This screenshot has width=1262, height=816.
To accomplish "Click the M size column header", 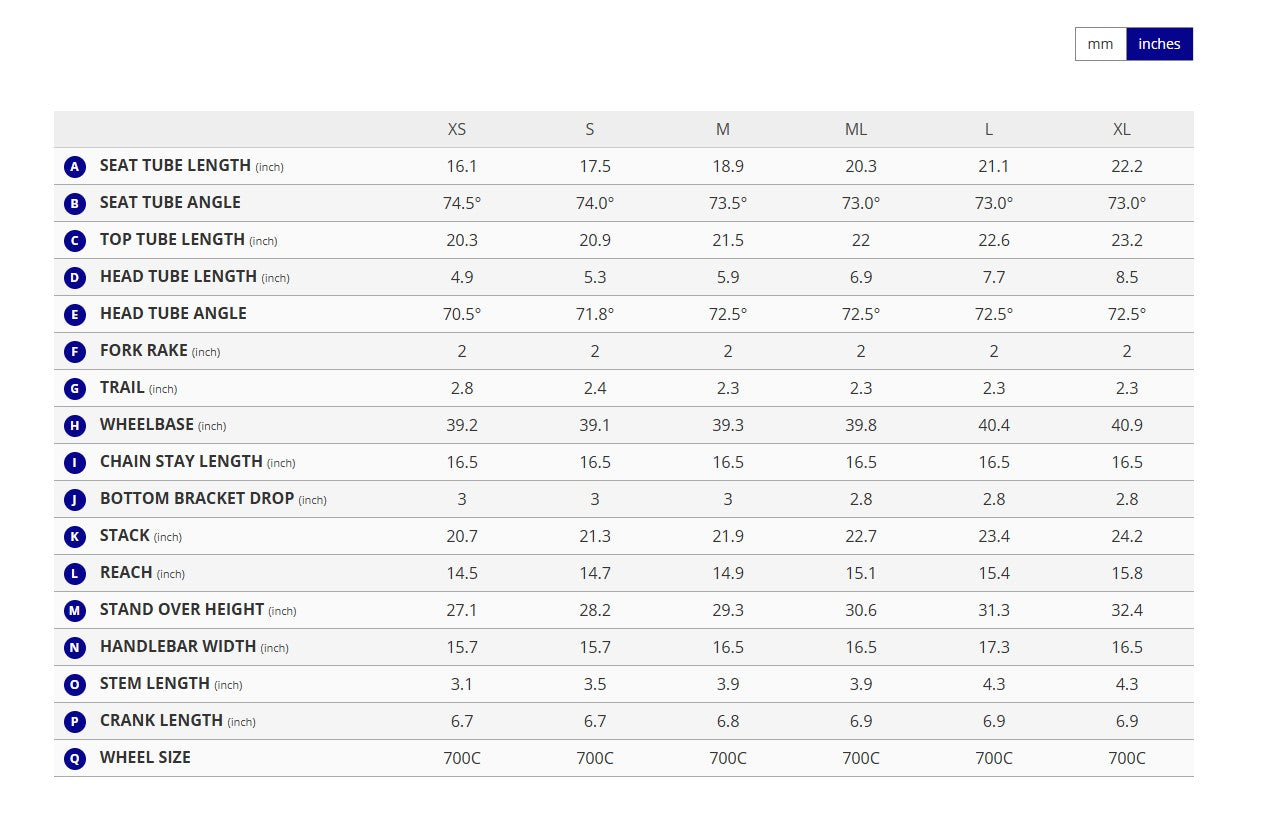I will point(723,130).
